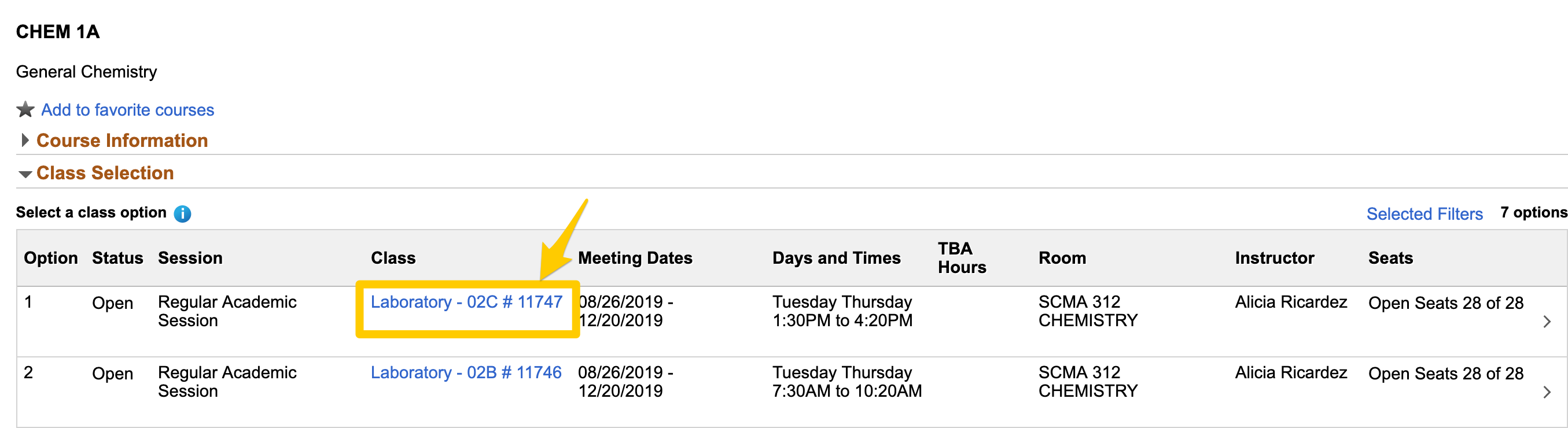Expand the Course Information section
Viewport: 1568px width, 428px height.
(122, 141)
